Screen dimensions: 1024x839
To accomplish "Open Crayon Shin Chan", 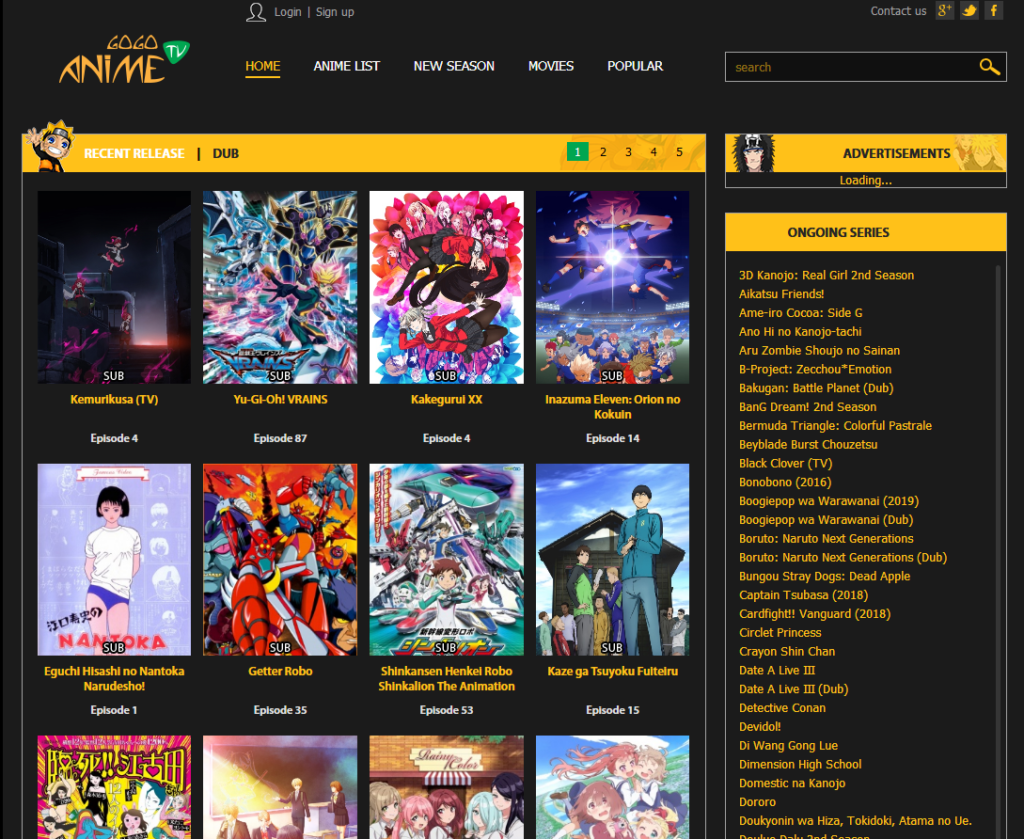I will [x=787, y=652].
